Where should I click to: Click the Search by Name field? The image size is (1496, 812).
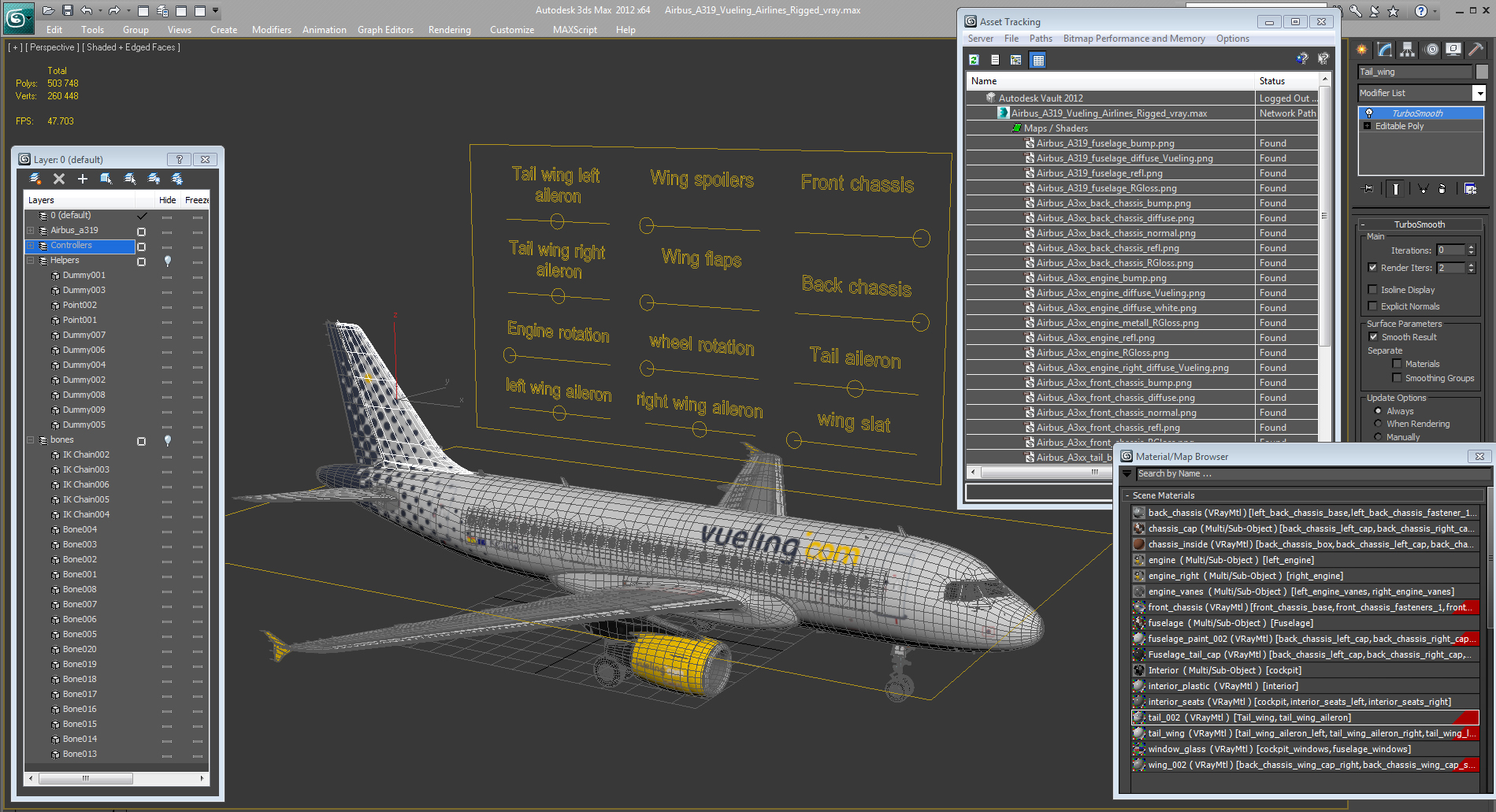[1312, 474]
